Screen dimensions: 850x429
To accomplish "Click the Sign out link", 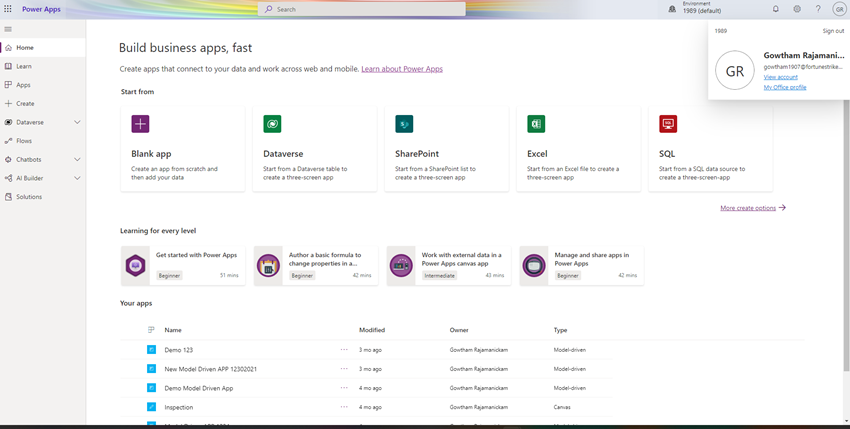I will pyautogui.click(x=832, y=31).
